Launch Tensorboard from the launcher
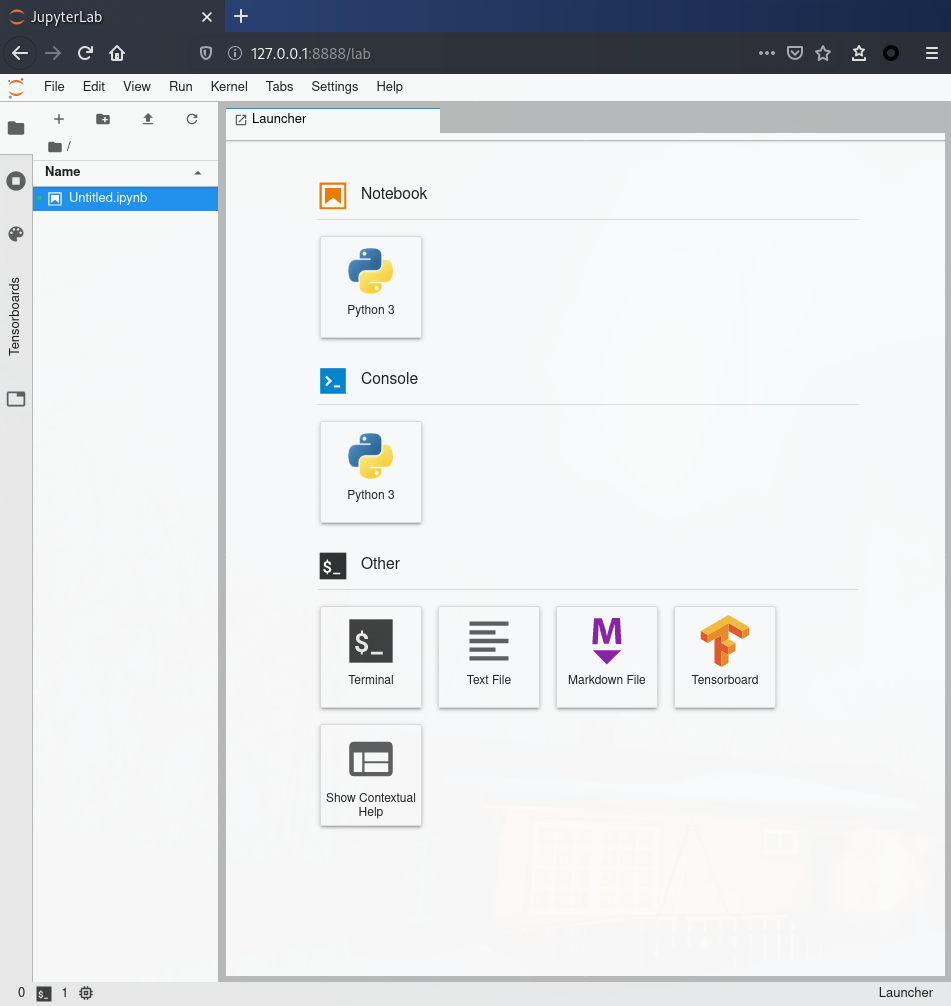This screenshot has width=951, height=1006. tap(725, 657)
